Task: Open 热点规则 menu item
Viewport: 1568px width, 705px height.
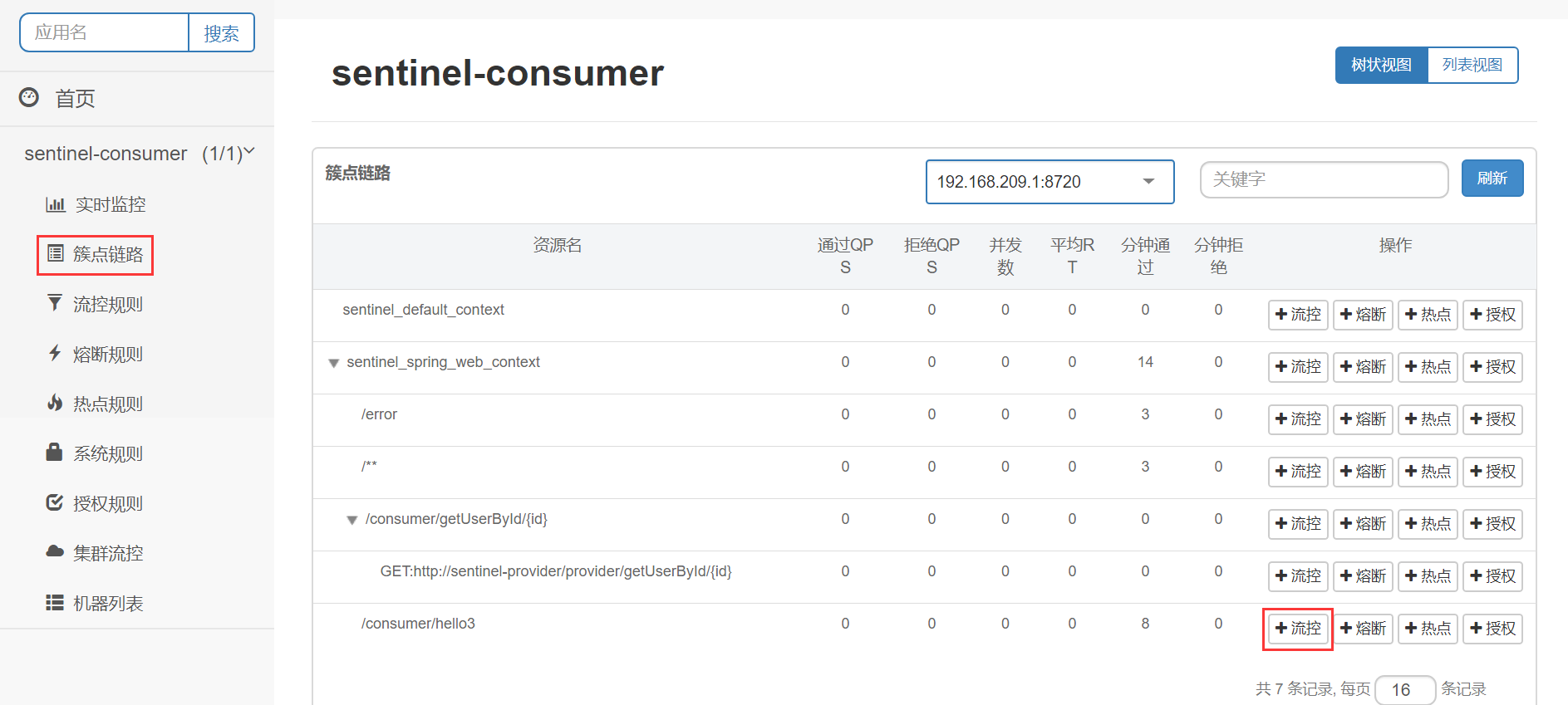Action: (108, 404)
